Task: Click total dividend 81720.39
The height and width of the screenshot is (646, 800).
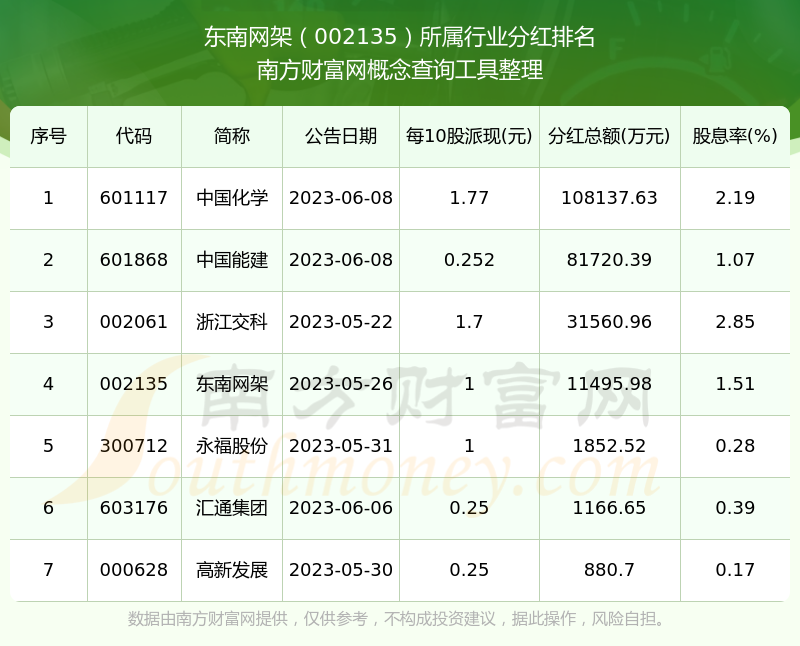Action: pyautogui.click(x=609, y=260)
